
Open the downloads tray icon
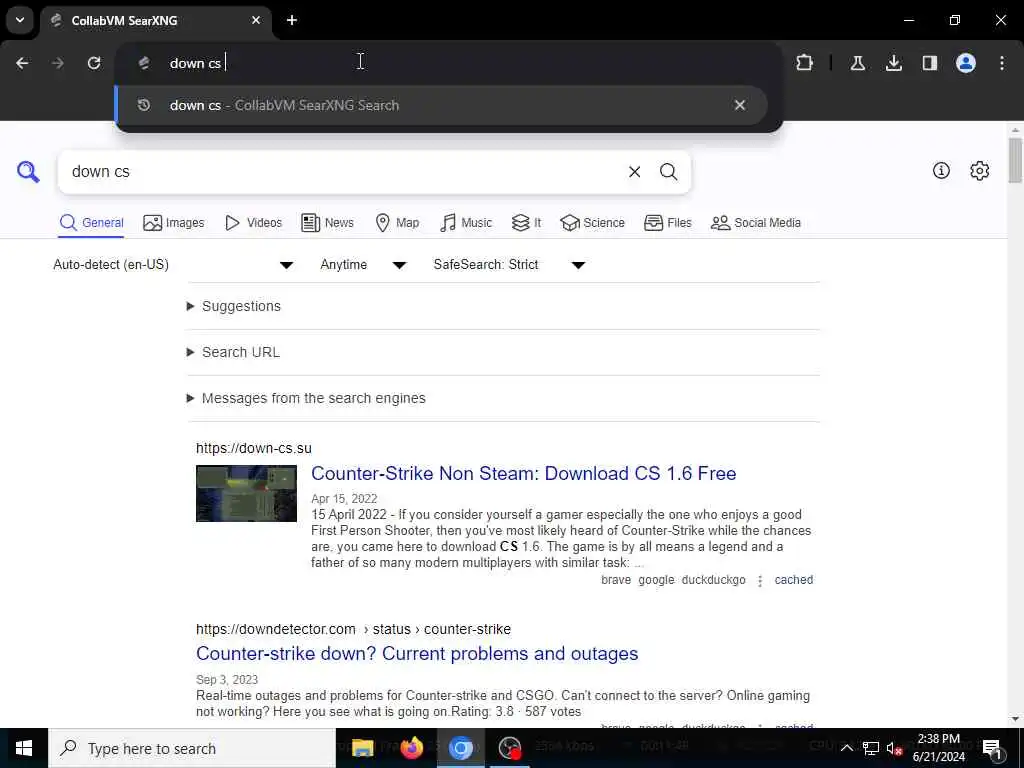click(x=893, y=63)
